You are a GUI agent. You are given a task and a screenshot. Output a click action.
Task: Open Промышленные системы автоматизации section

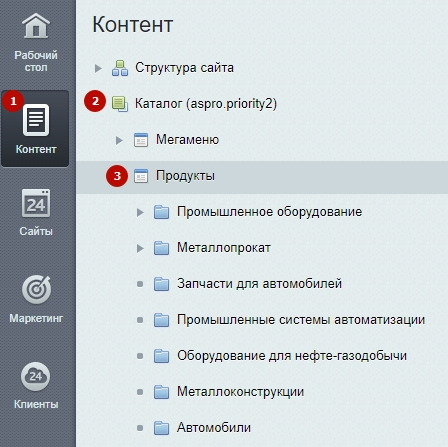301,320
